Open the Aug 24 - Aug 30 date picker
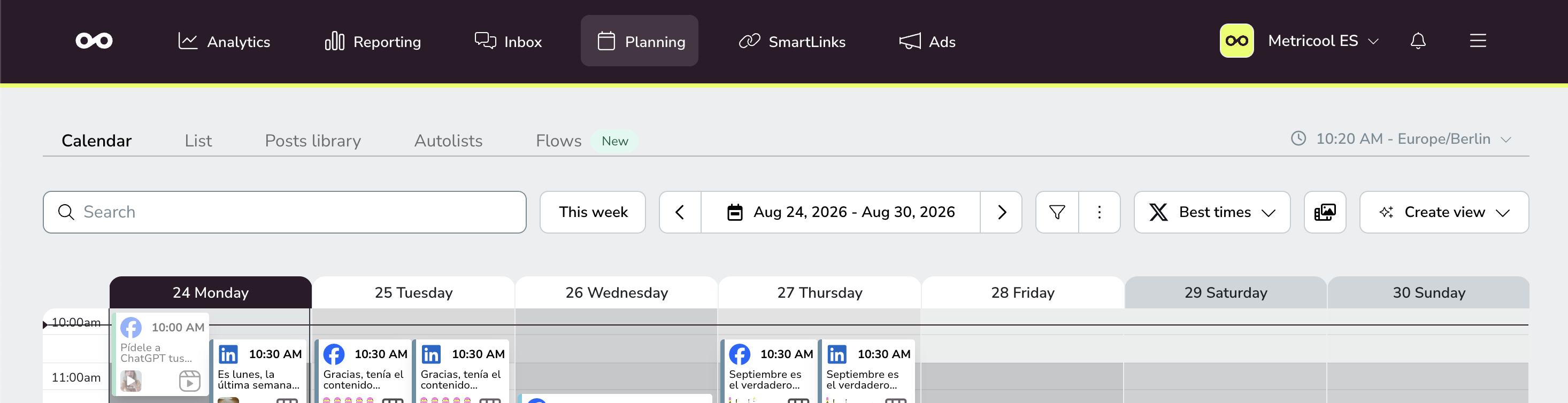Viewport: 1568px width, 403px height. pyautogui.click(x=841, y=212)
